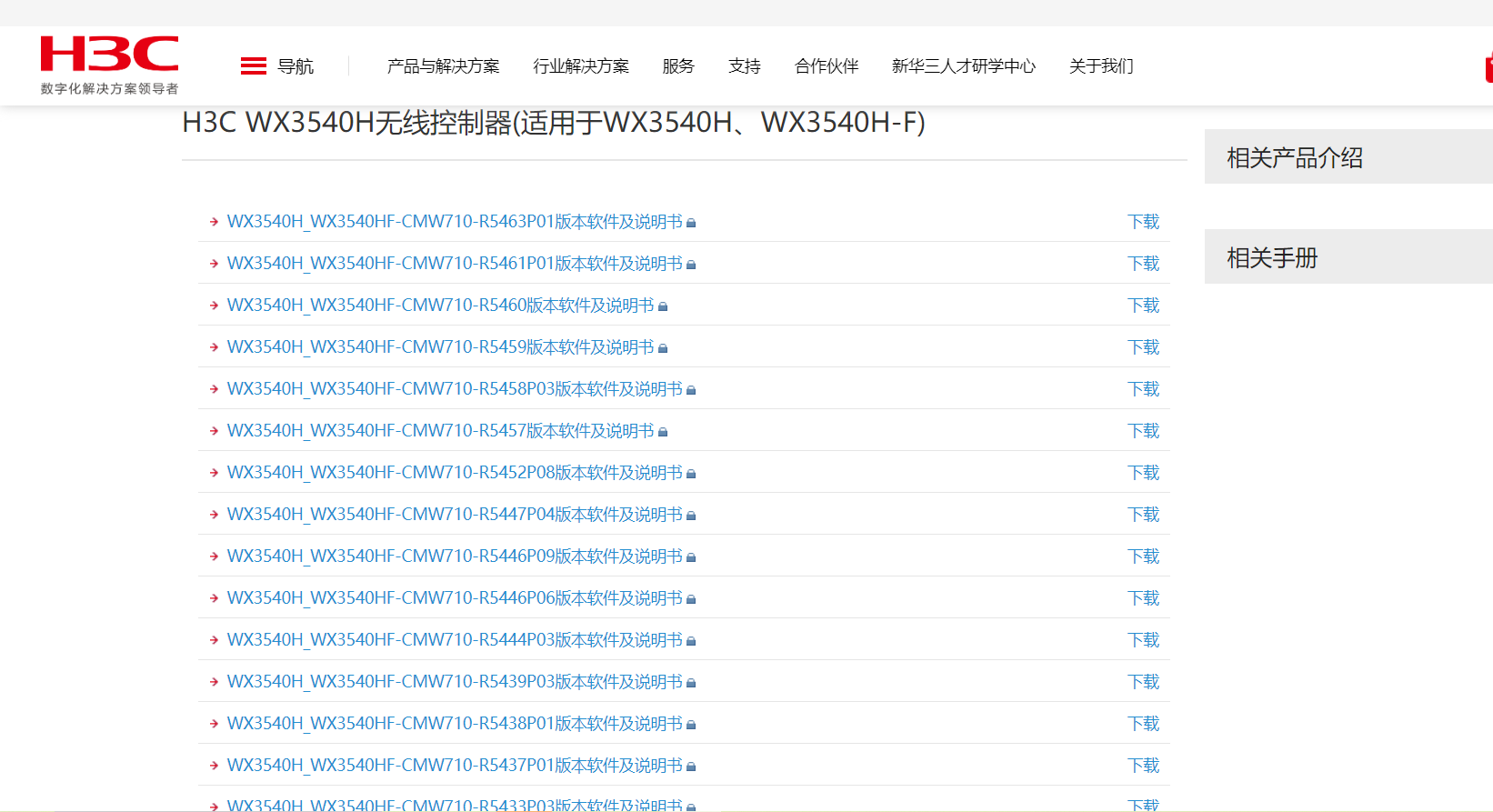Select the 支持 menu item
Screen dimensions: 1493x812
coord(745,66)
